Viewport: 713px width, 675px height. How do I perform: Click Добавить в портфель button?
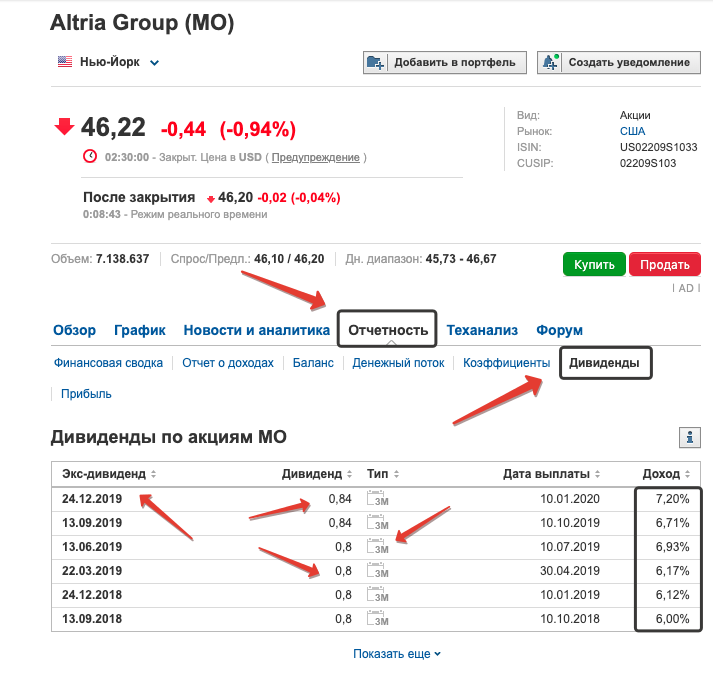point(444,62)
